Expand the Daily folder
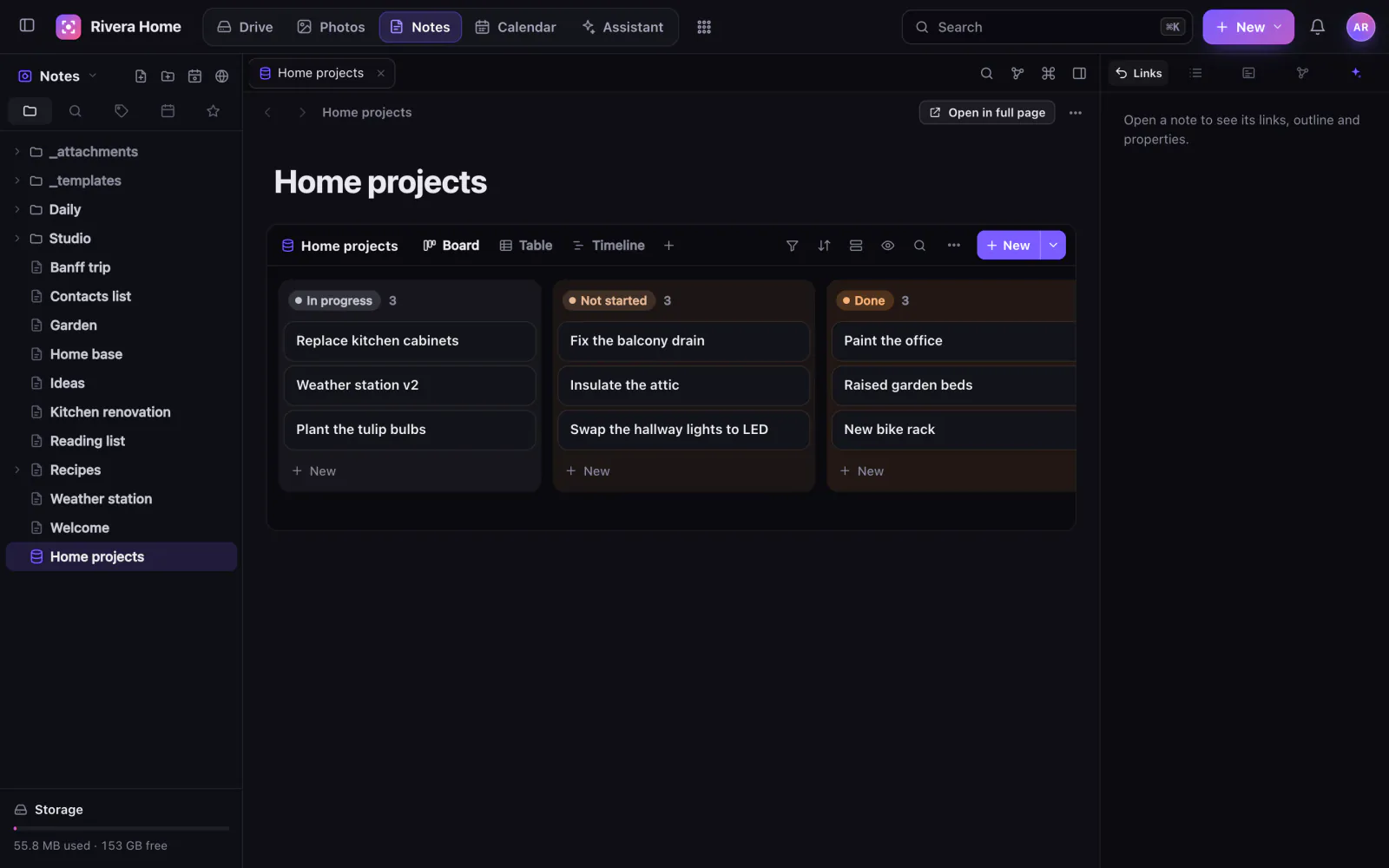 pyautogui.click(x=16, y=209)
